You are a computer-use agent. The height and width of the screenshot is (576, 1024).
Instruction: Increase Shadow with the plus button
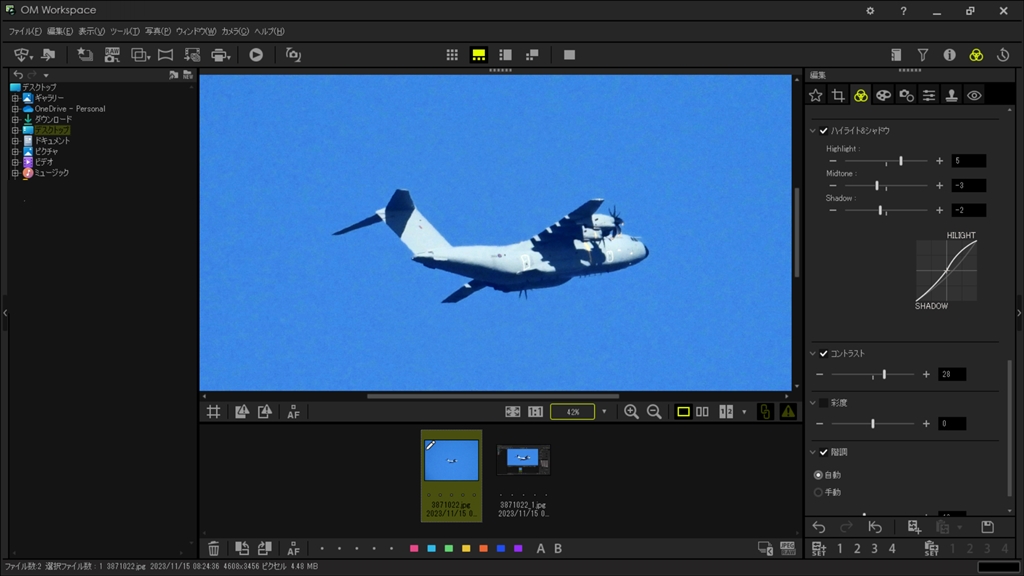click(x=939, y=210)
